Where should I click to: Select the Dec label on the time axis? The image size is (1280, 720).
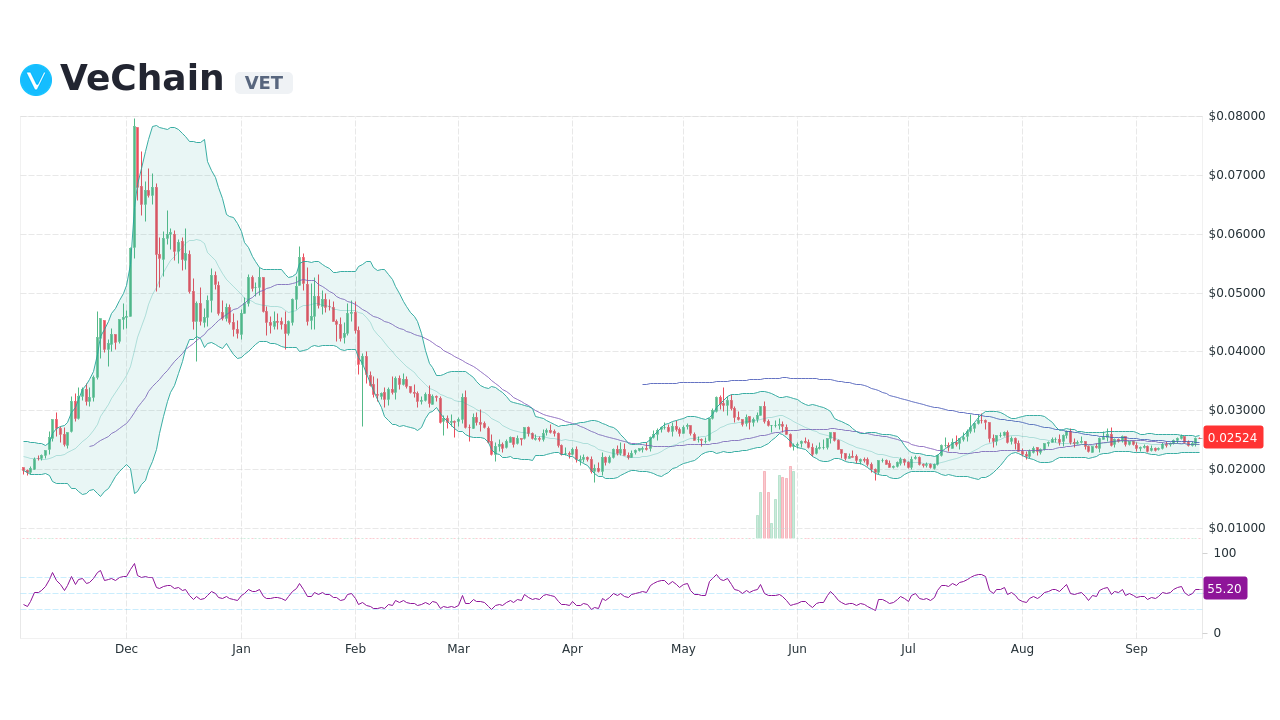pos(126,648)
